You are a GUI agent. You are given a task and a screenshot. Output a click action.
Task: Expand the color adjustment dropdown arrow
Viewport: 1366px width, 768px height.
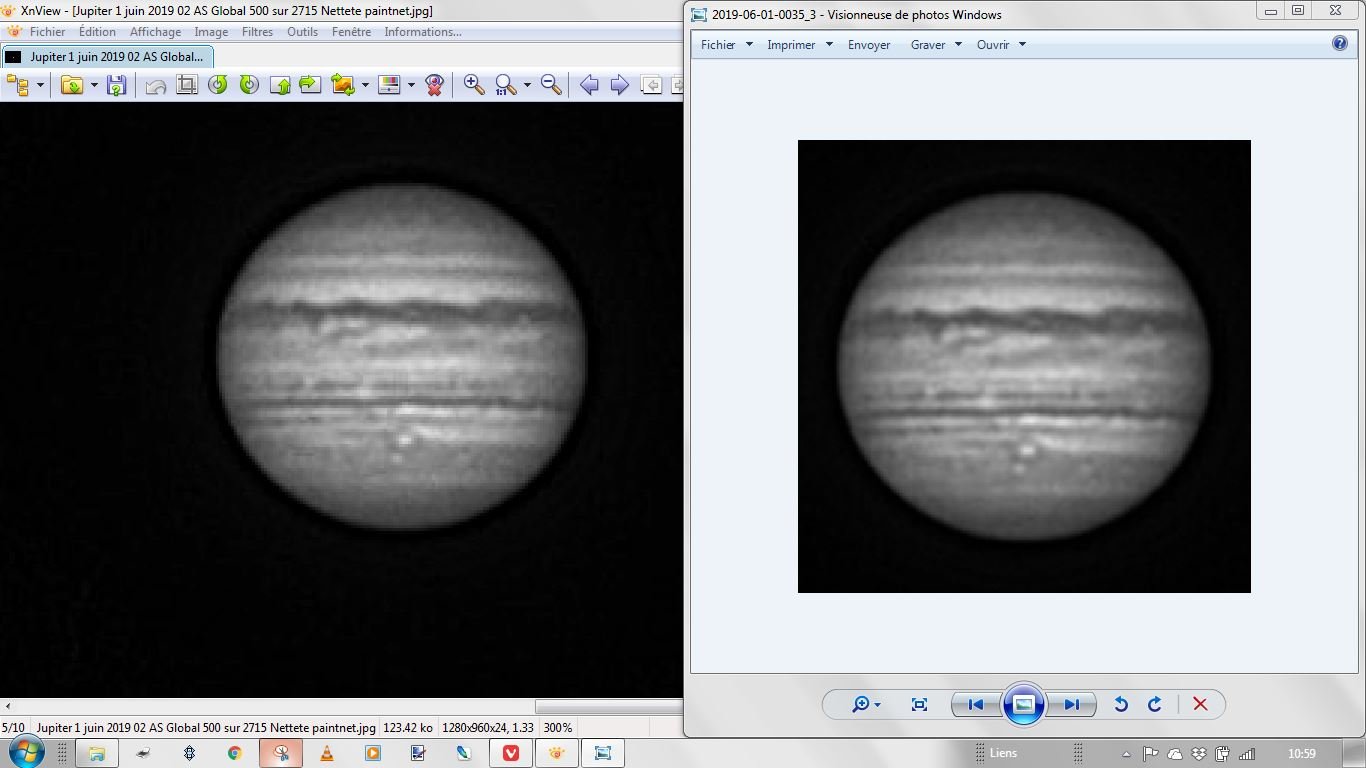pos(411,85)
